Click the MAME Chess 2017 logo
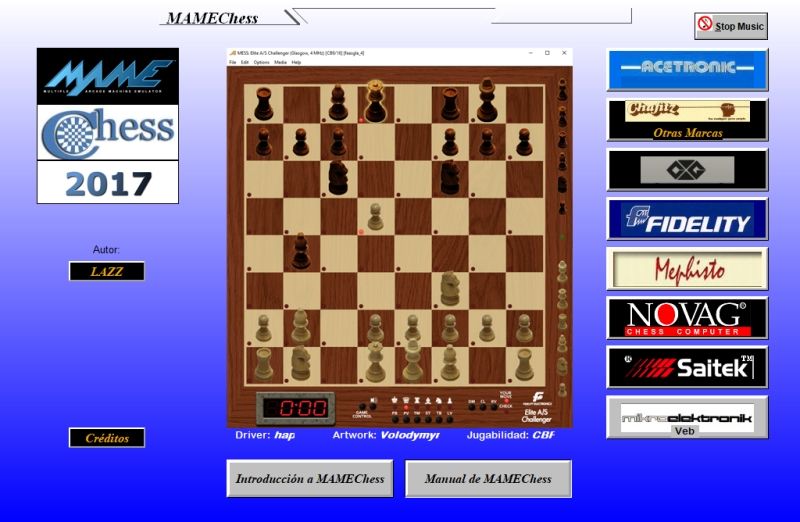The height and width of the screenshot is (522, 800). point(108,126)
